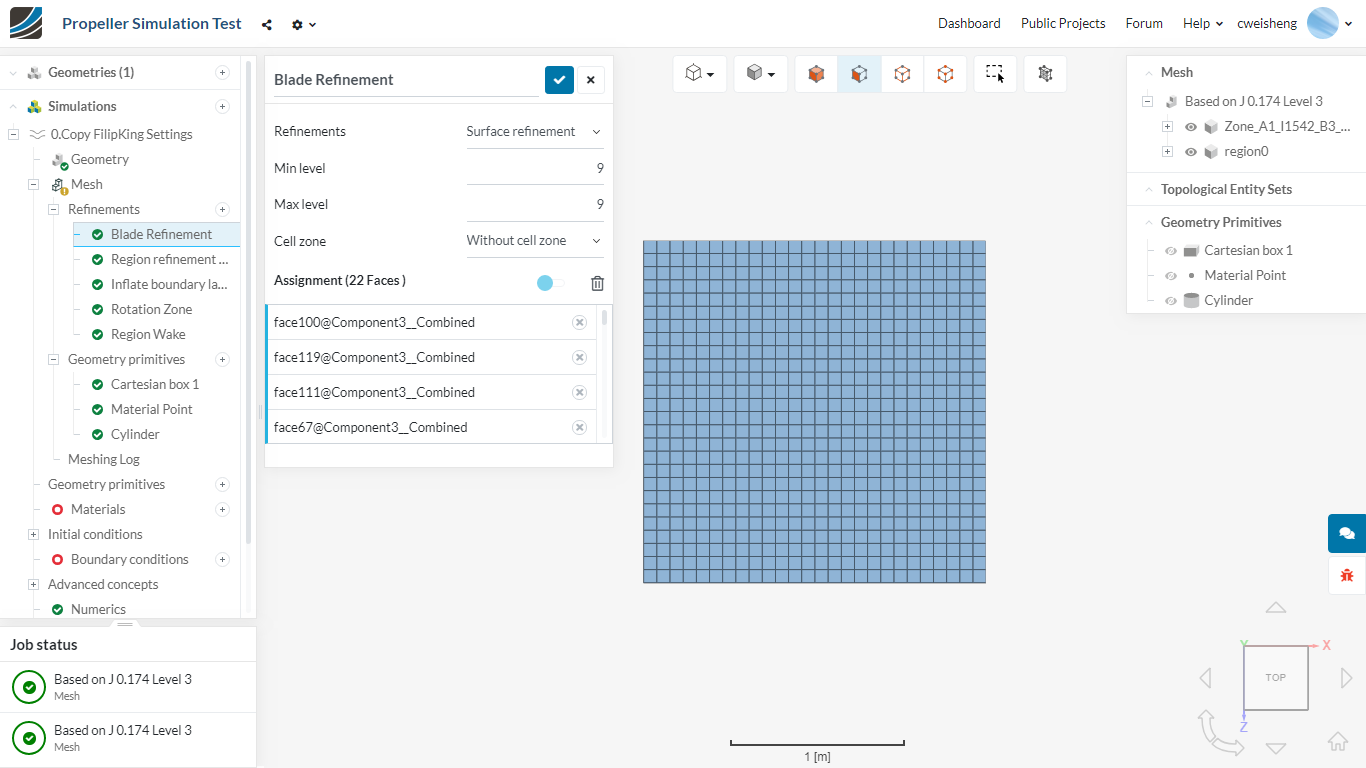Add a refinement with the Refinements plus icon
The image size is (1366, 768).
click(222, 209)
